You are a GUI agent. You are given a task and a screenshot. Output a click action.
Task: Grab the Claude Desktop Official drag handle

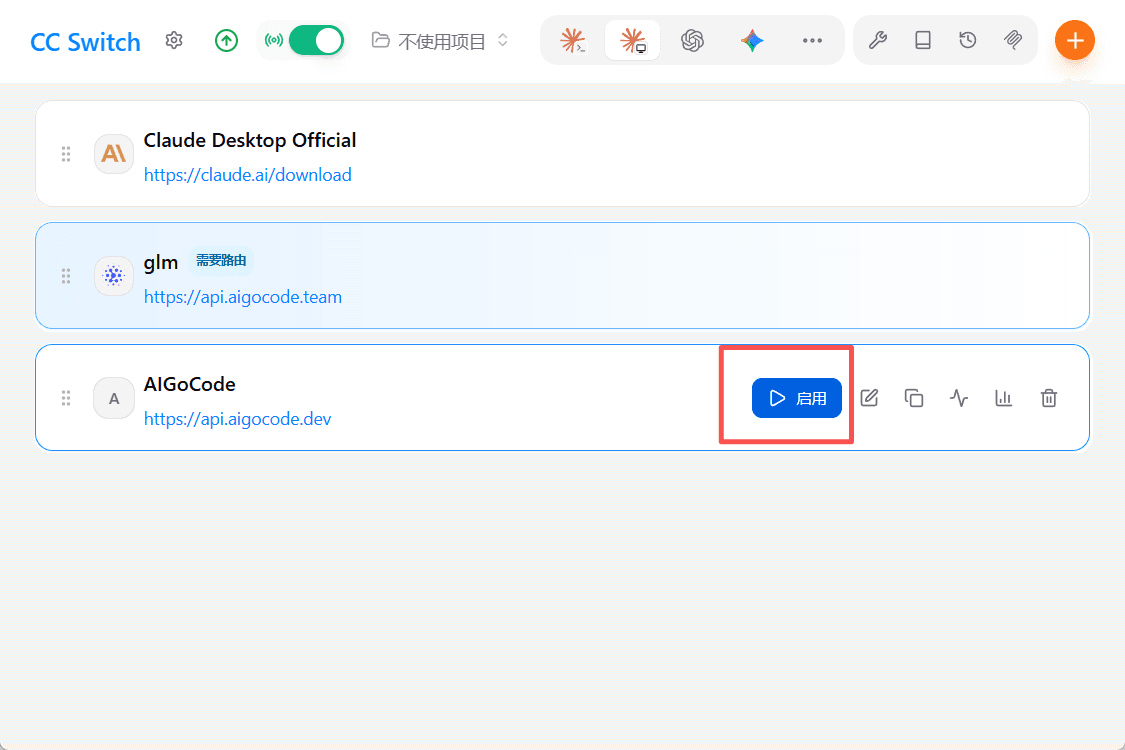click(66, 154)
